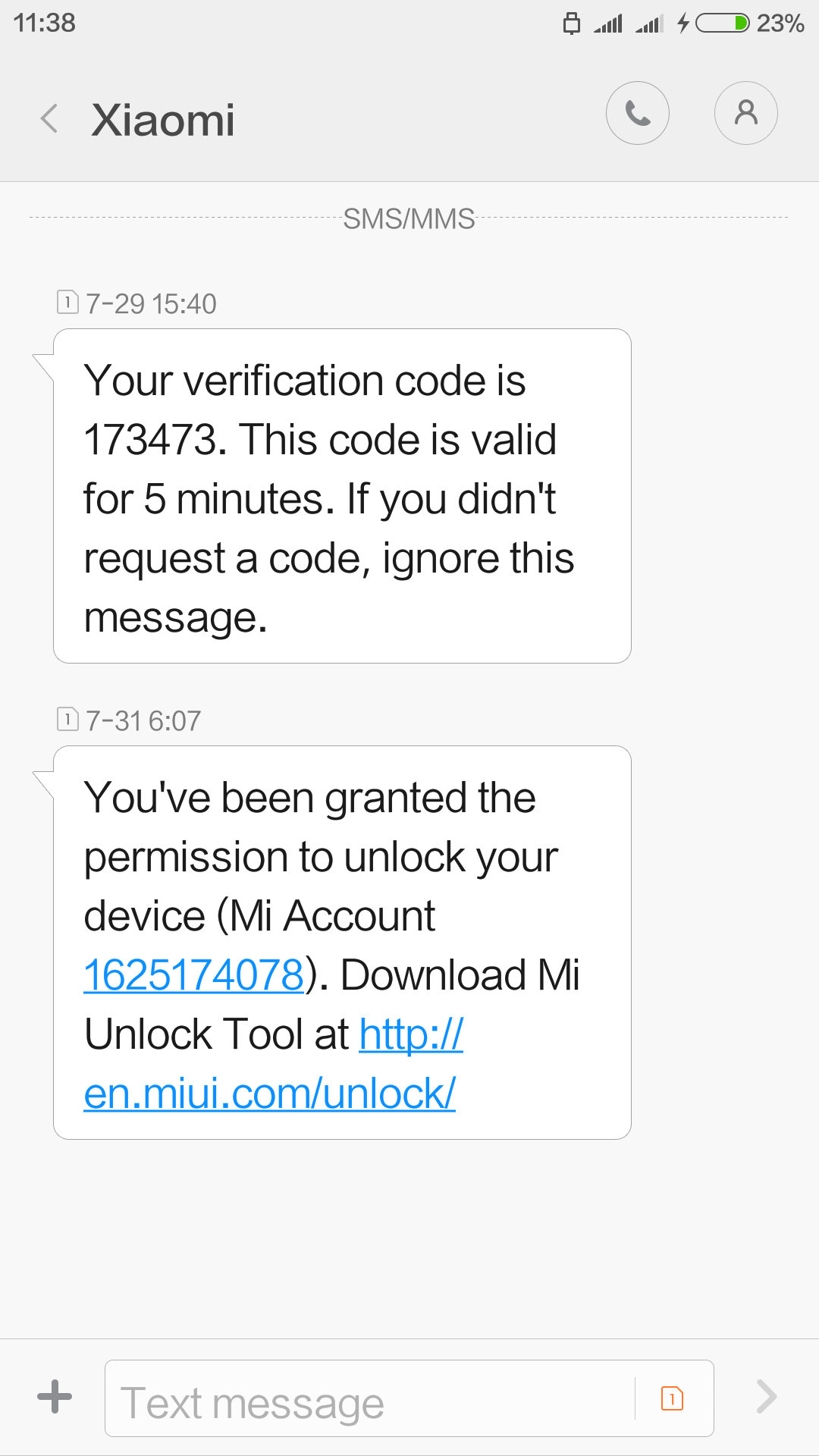Tap the back arrow beside Xiaomi
This screenshot has height=1456, width=819.
pyautogui.click(x=50, y=119)
